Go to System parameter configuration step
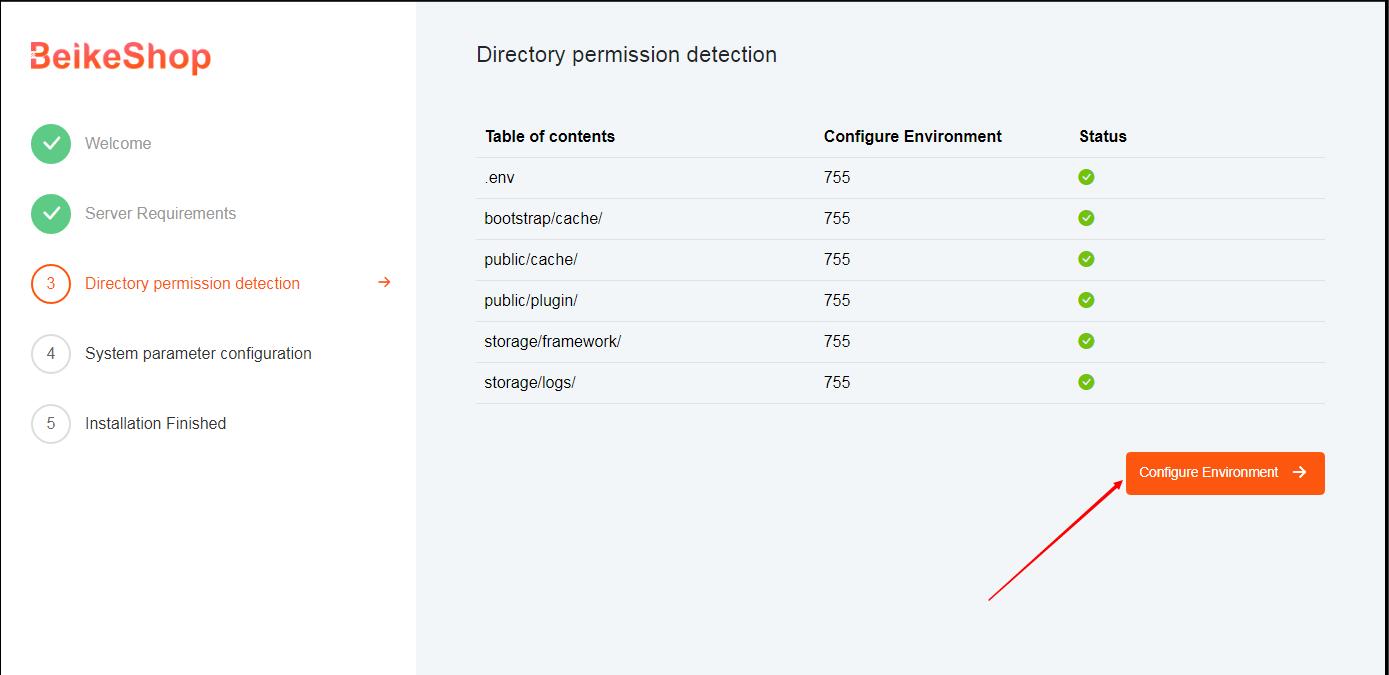This screenshot has width=1389, height=675. click(198, 354)
